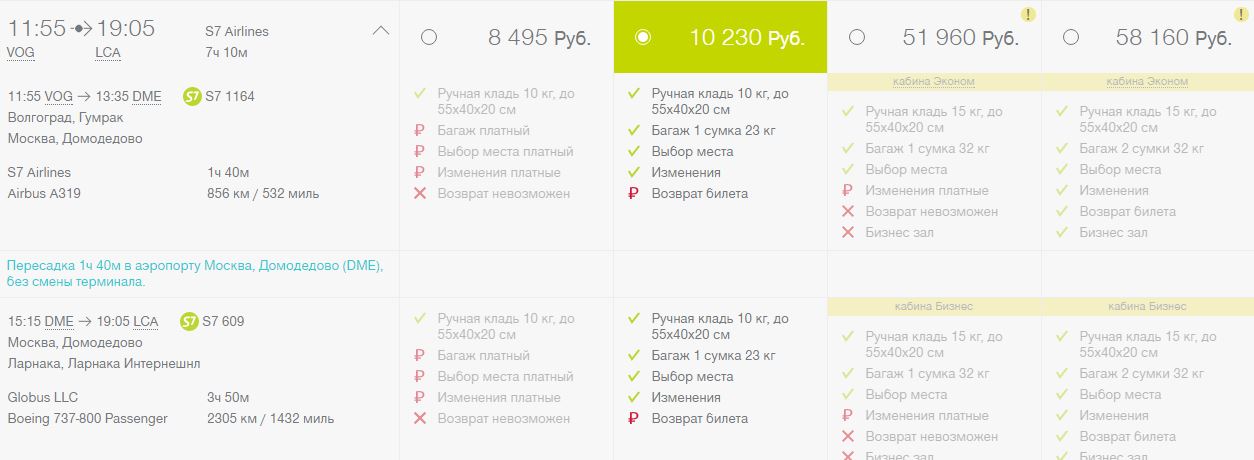This screenshot has width=1254, height=460.
Task: Click the кабина Эконом label under 51 960 Руб.
Action: [x=933, y=81]
